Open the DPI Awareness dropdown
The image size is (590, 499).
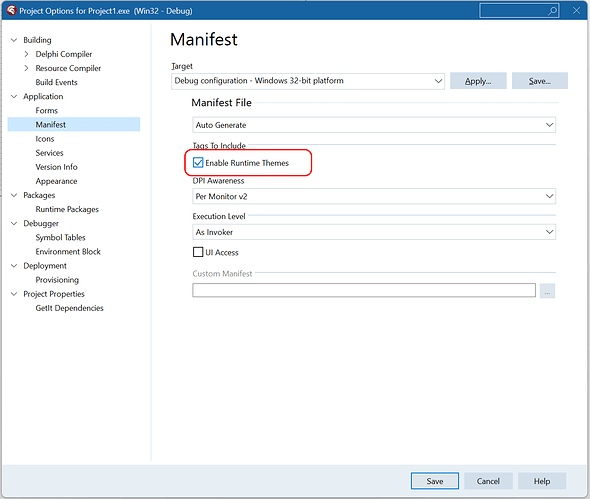coord(374,196)
